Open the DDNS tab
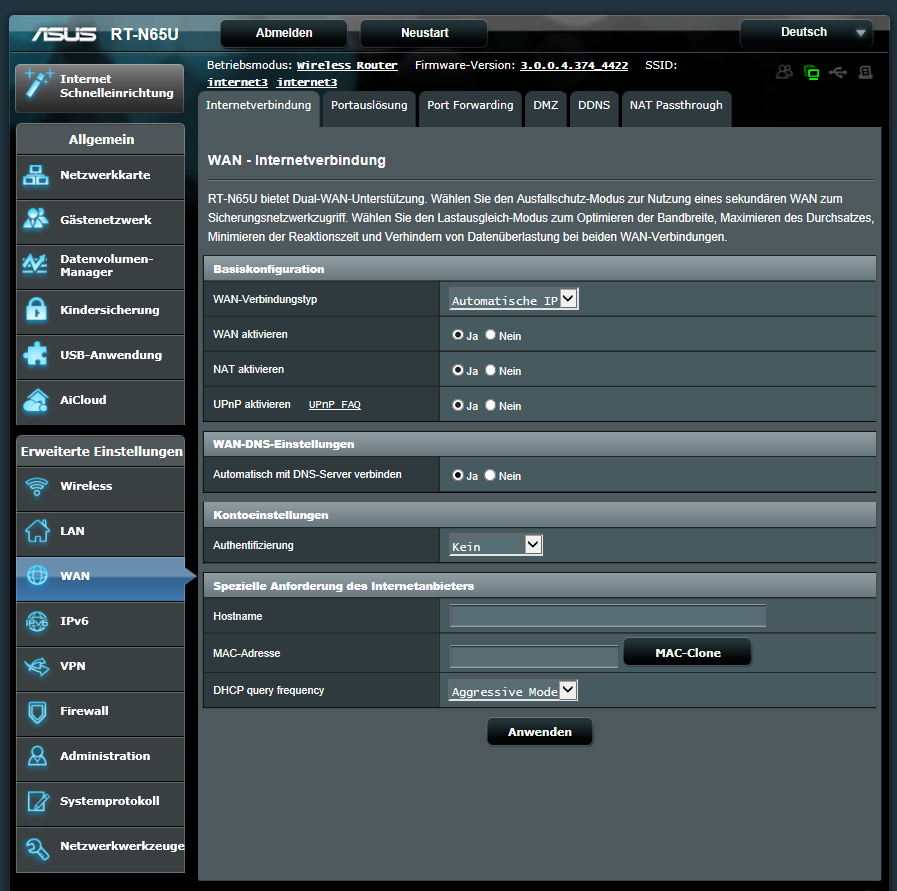 pos(594,106)
